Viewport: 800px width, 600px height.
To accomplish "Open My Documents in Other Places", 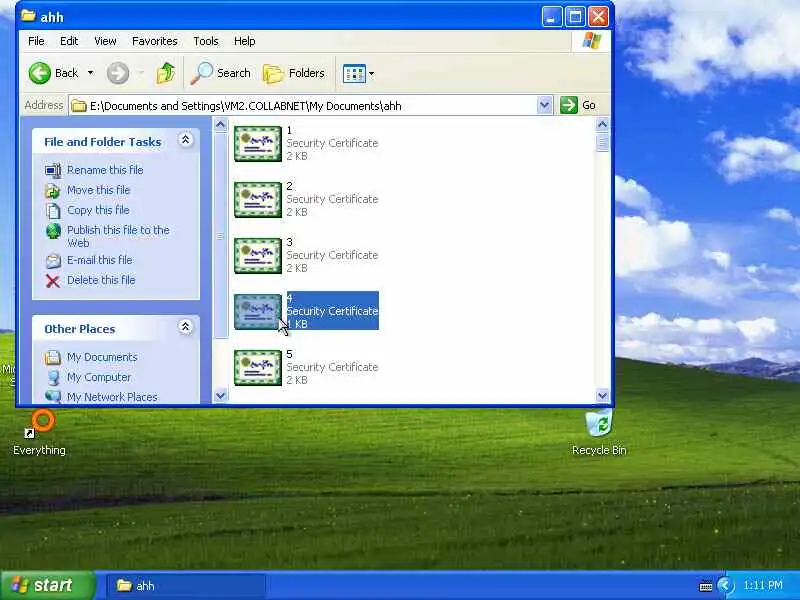I will pos(102,357).
